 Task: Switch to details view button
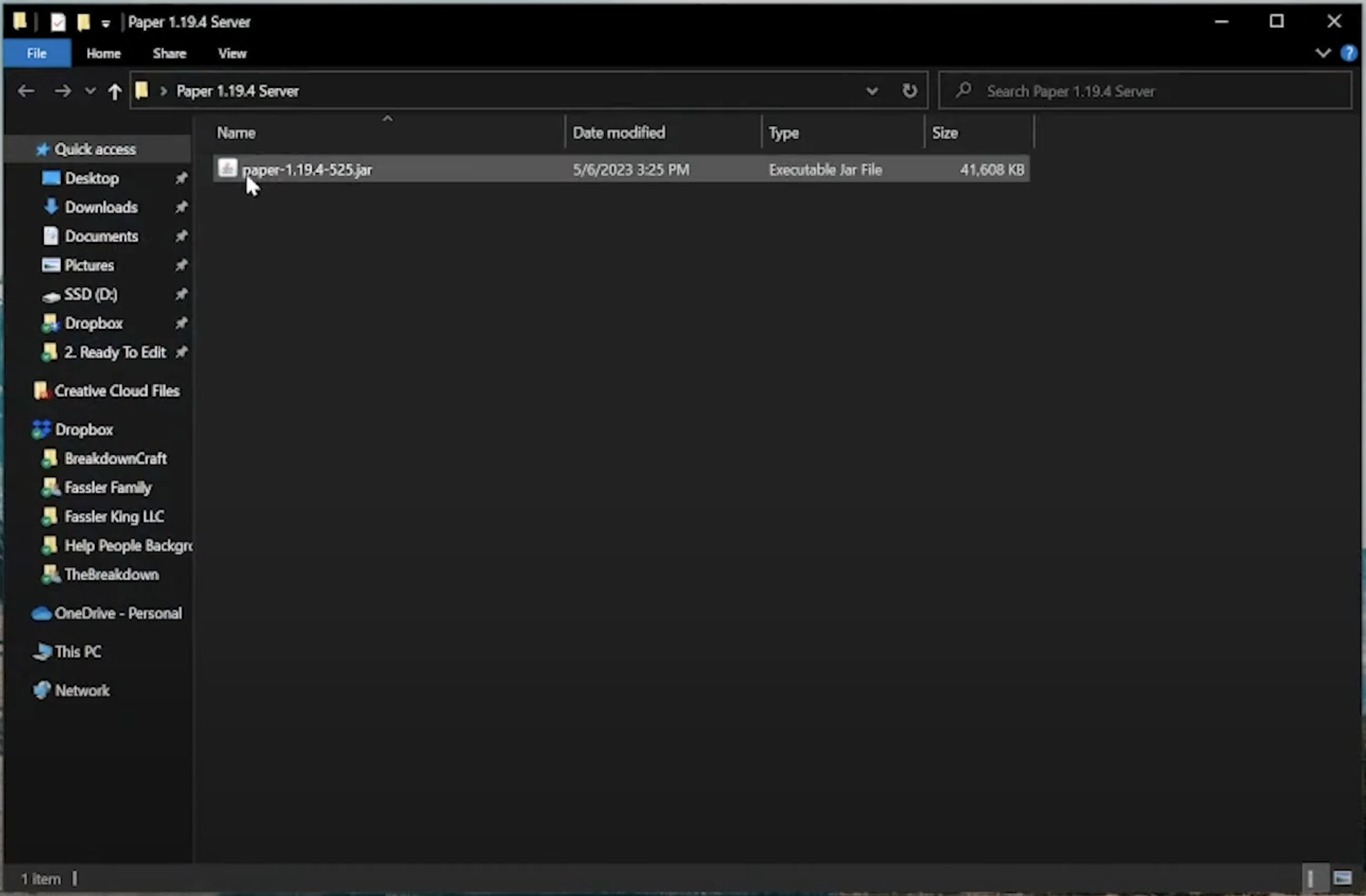pos(1311,878)
